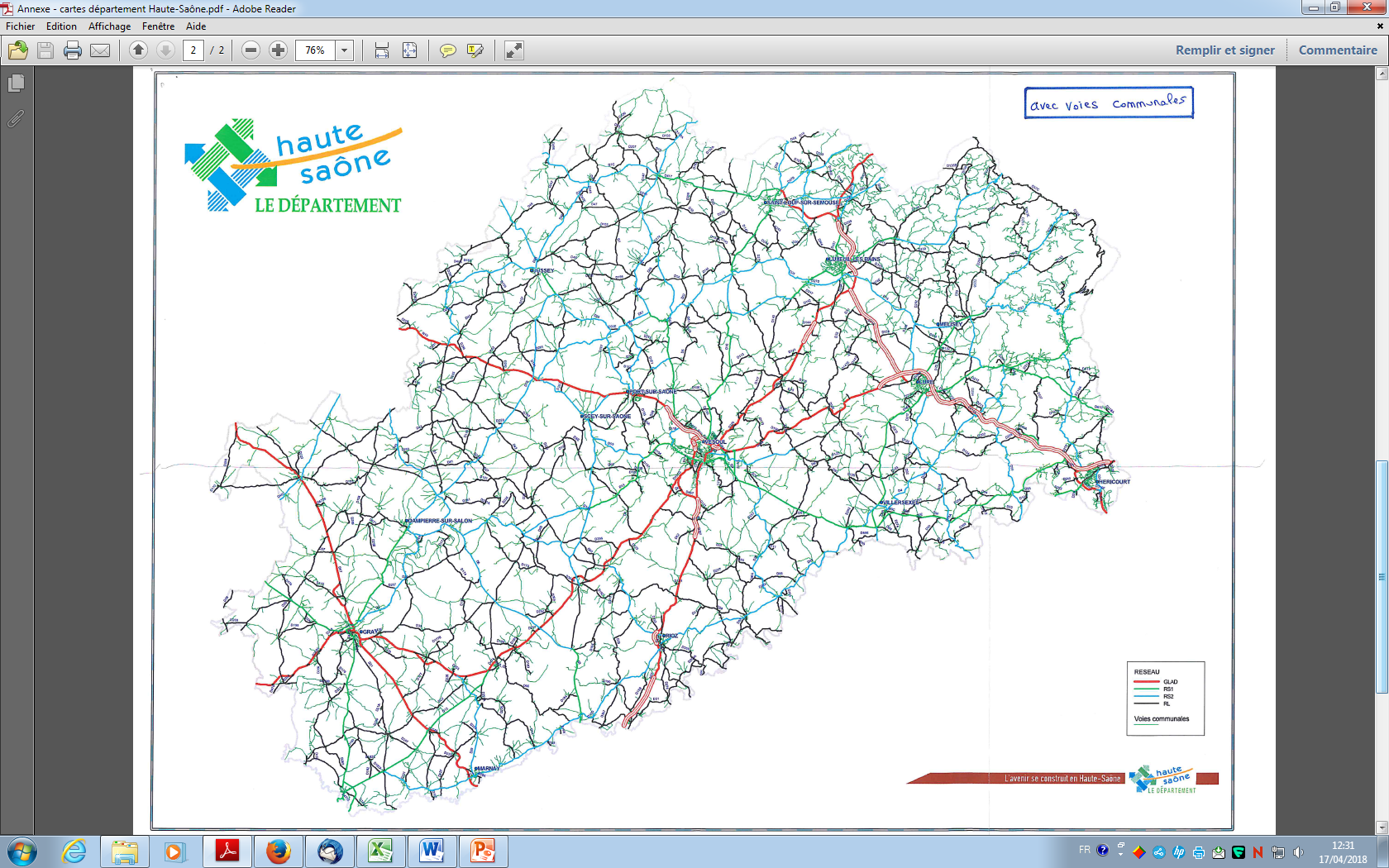The height and width of the screenshot is (868, 1389).
Task: Go to previous page arrow
Action: coord(139,50)
